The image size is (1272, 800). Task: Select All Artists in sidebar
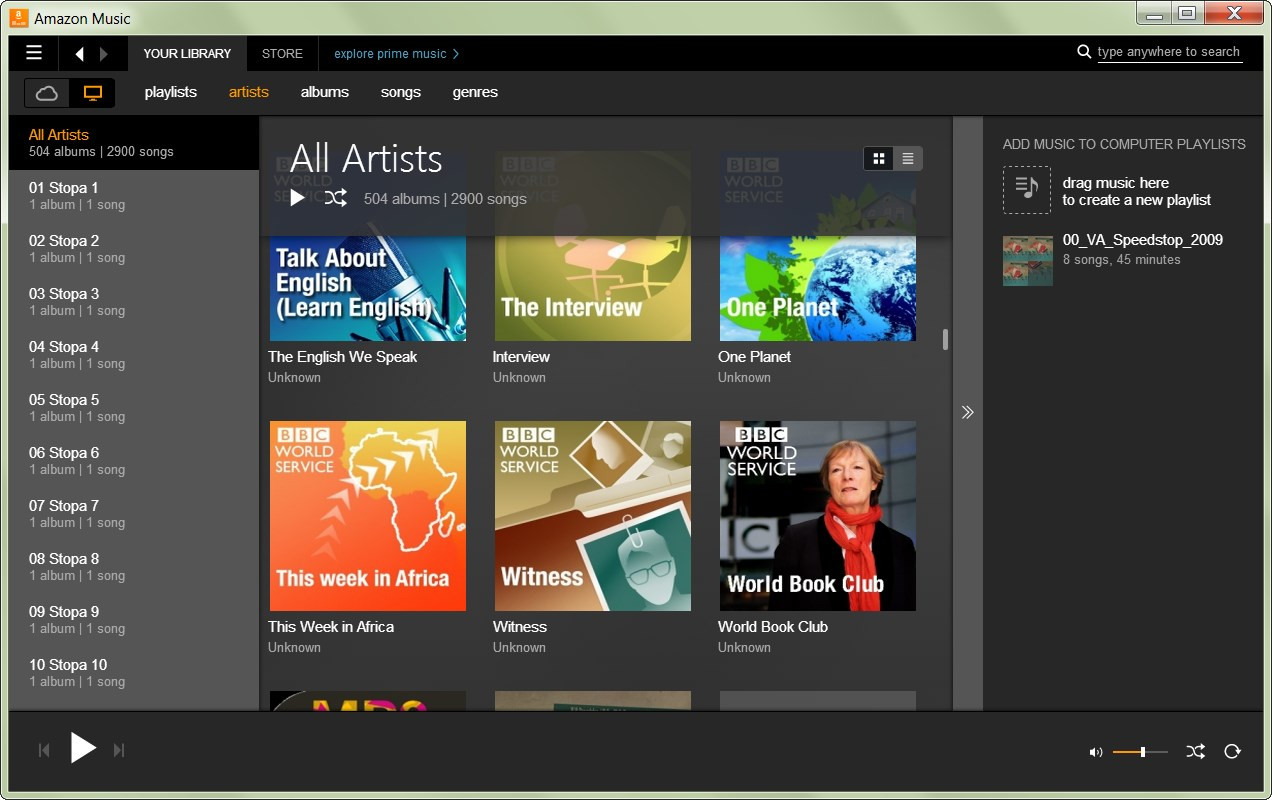[x=134, y=143]
